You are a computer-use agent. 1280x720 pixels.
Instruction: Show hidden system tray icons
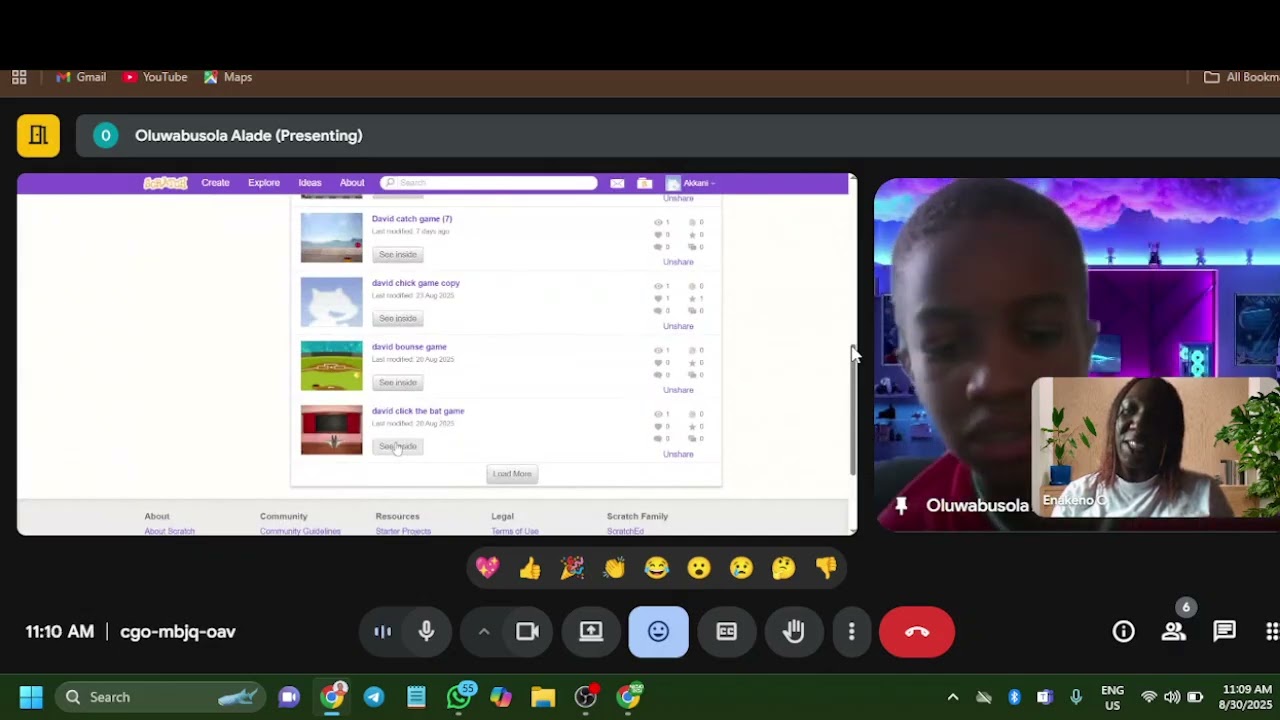point(953,697)
